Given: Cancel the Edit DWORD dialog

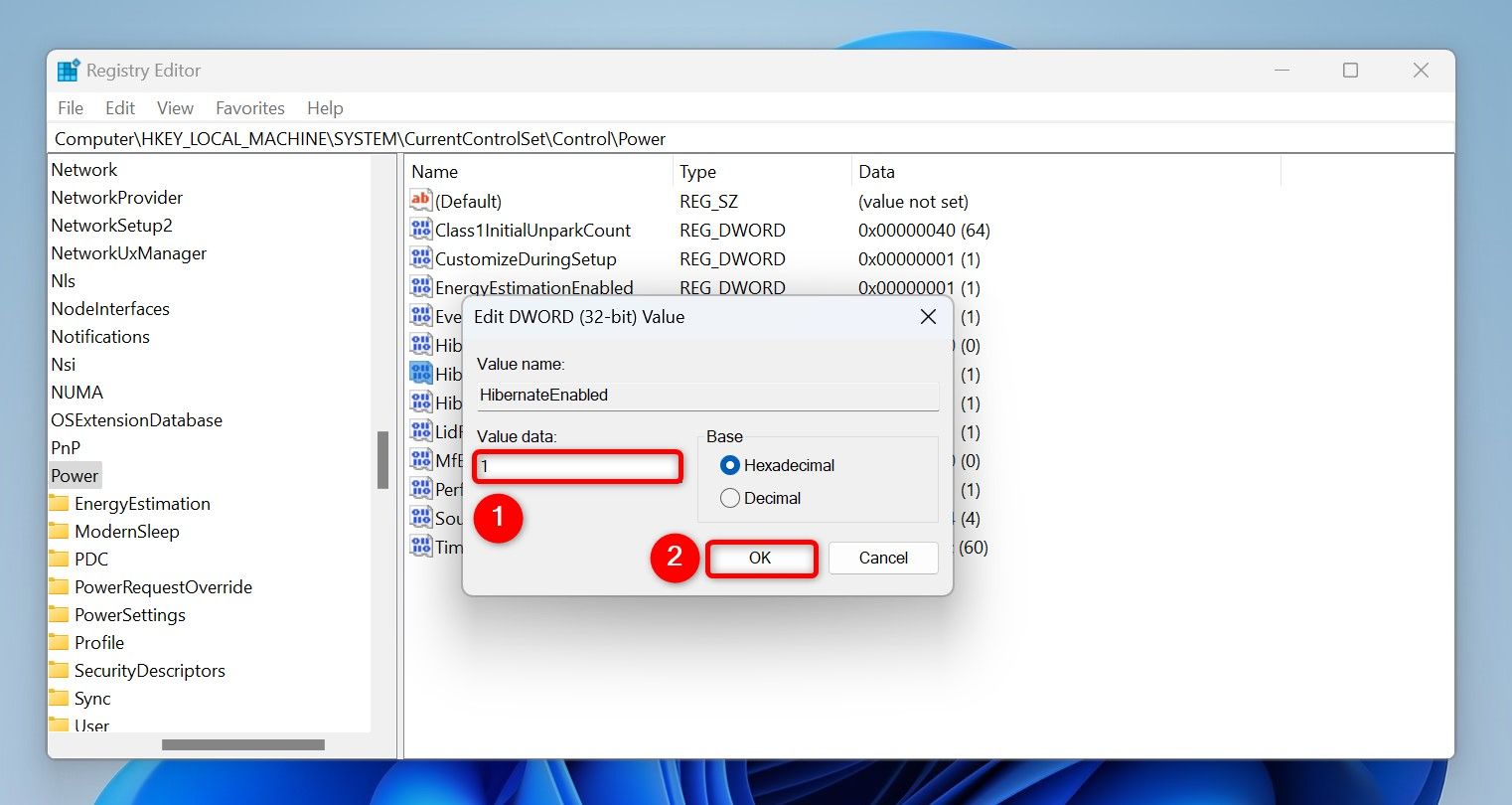Looking at the screenshot, I should coord(883,559).
